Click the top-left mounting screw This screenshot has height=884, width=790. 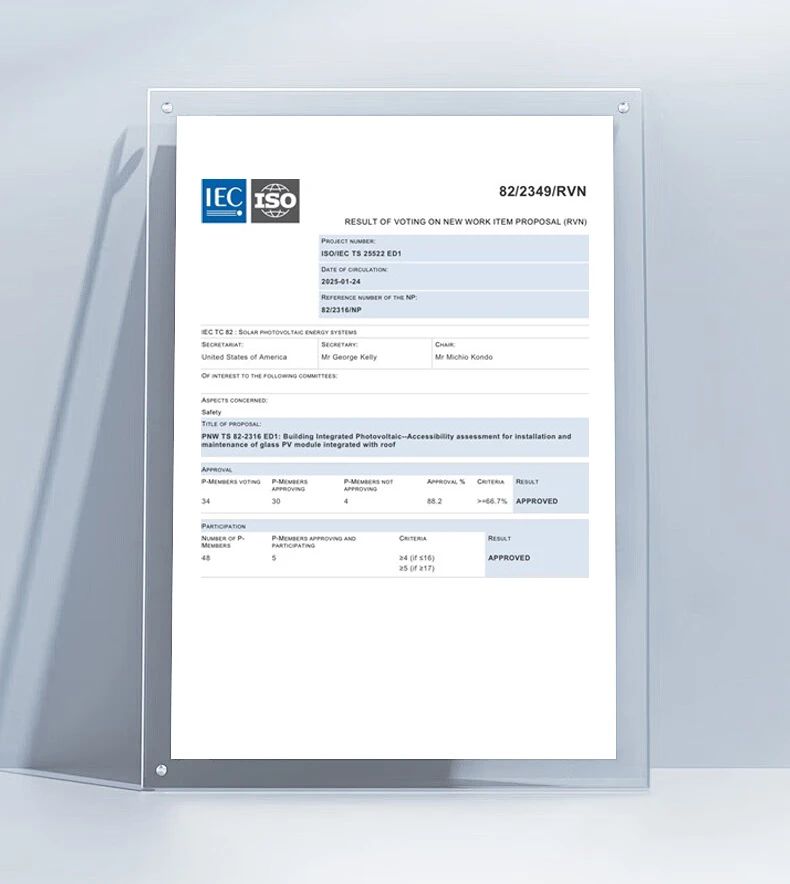pyautogui.click(x=167, y=107)
